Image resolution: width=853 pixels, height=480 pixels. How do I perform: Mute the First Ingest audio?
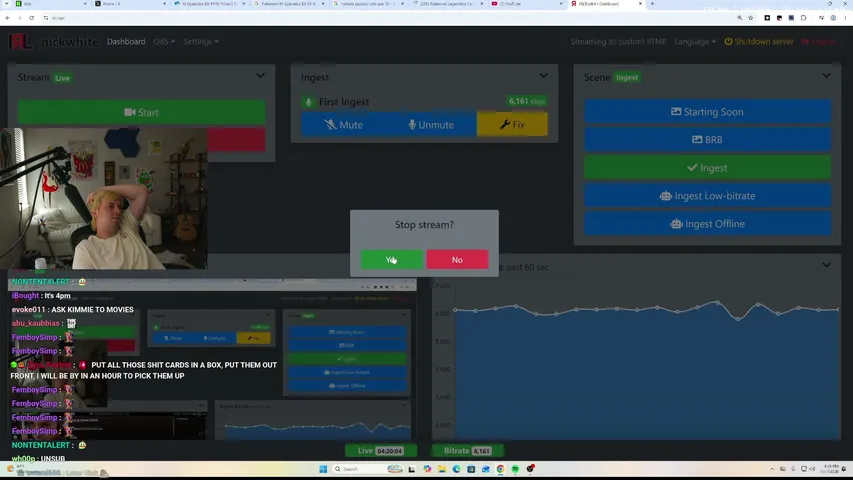tap(344, 125)
